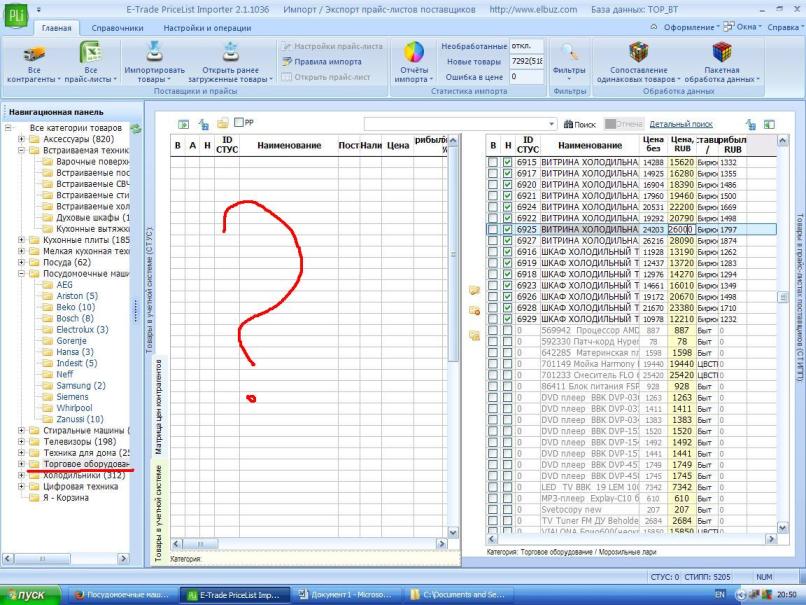
Task: Open Сопоставление одинаковых товаров cube icon
Action: pos(638,52)
